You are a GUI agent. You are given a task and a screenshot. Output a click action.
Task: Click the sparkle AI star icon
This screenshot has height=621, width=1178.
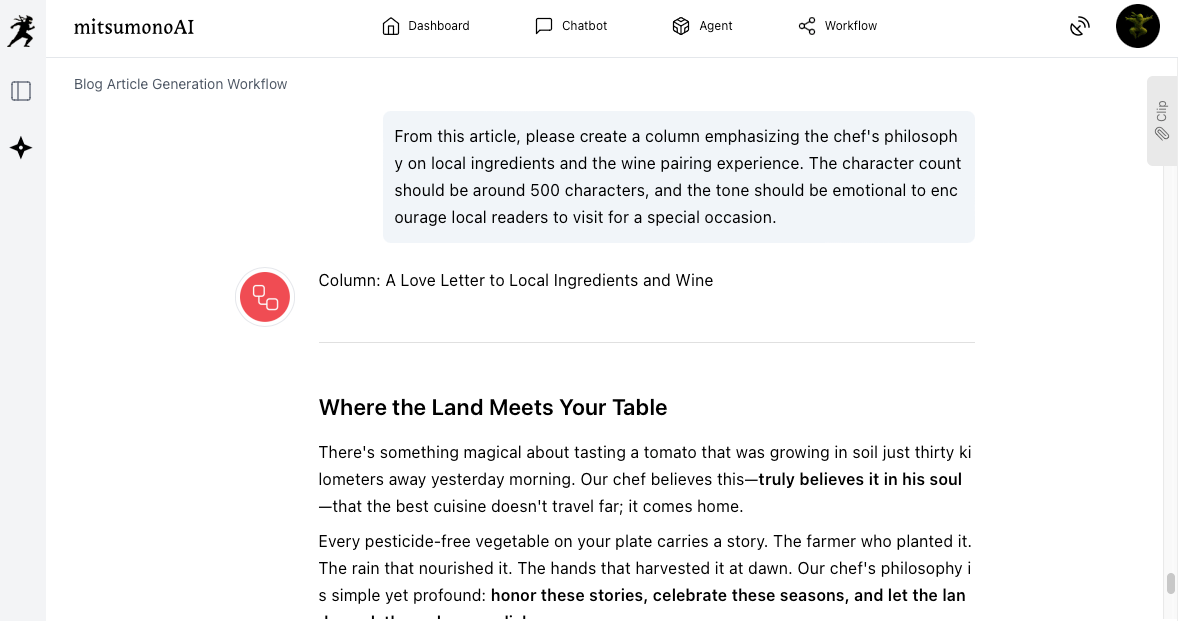click(21, 148)
